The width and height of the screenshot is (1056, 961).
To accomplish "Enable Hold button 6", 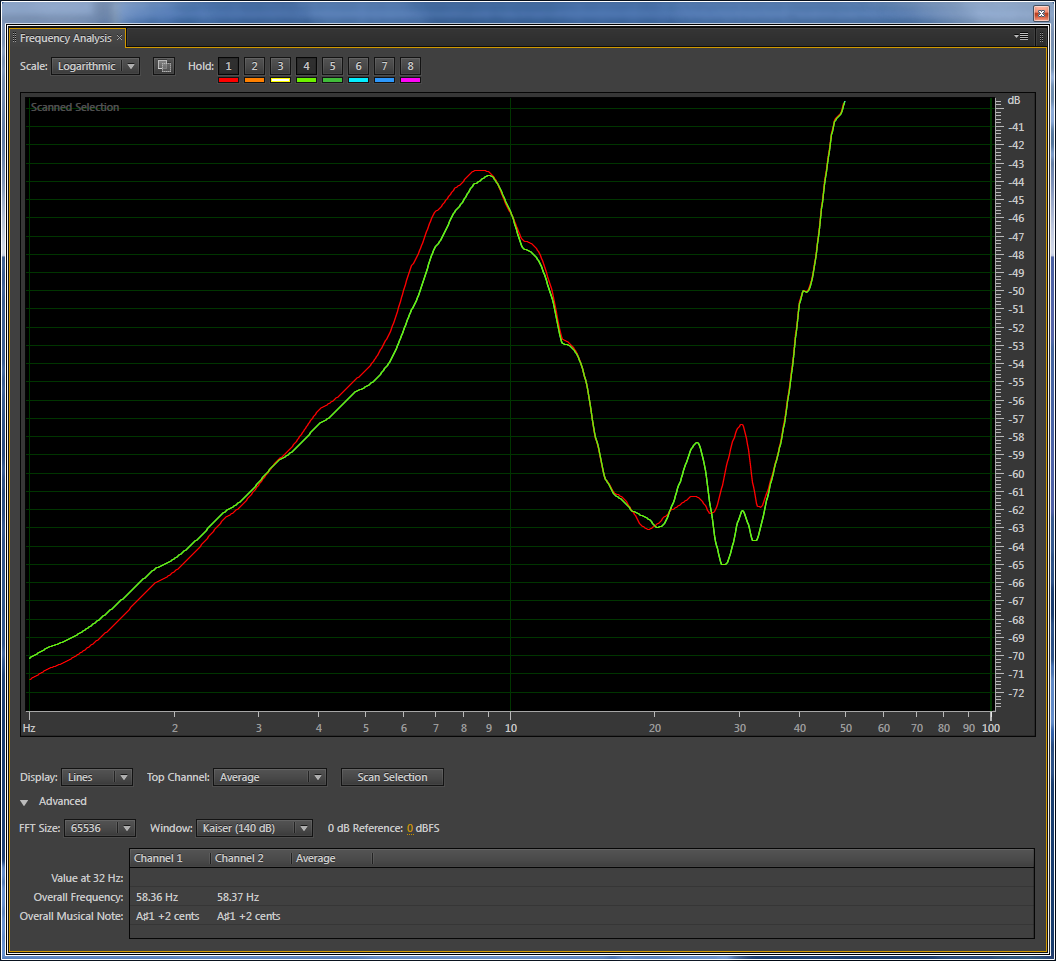I will 358,66.
